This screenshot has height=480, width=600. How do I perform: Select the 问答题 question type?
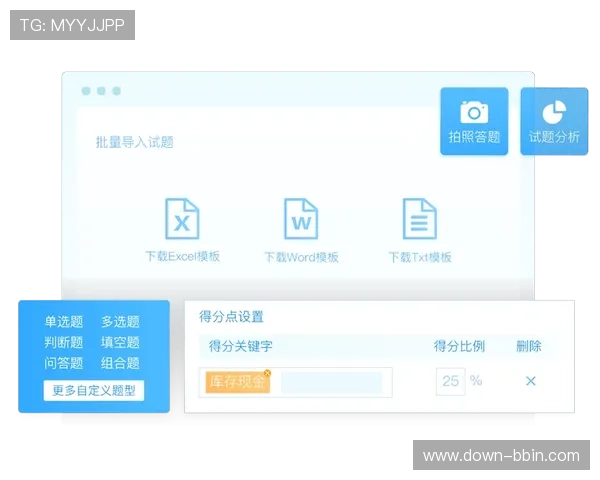pyautogui.click(x=64, y=363)
